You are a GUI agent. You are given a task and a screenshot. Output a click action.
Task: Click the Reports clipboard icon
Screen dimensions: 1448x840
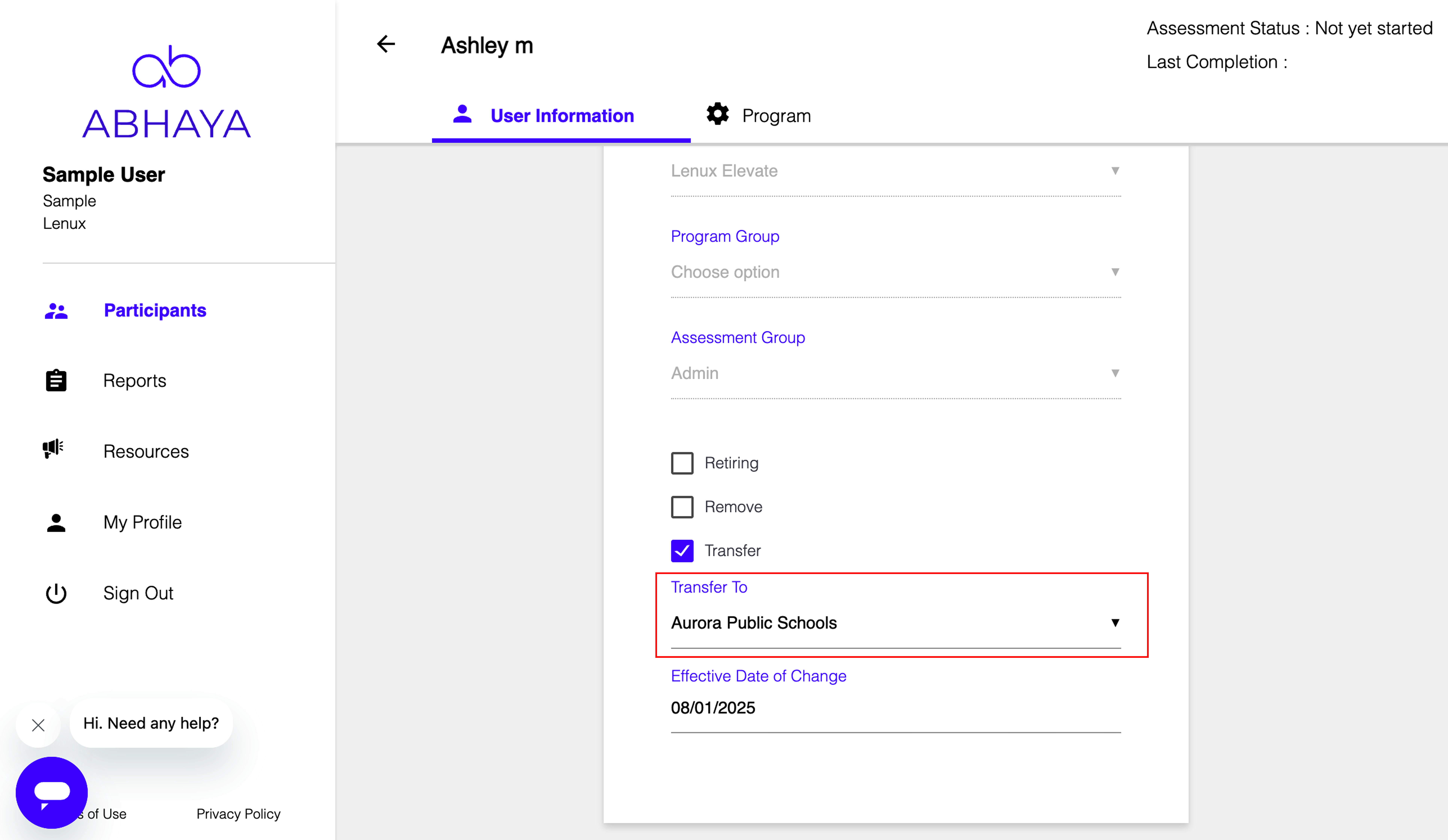(56, 381)
